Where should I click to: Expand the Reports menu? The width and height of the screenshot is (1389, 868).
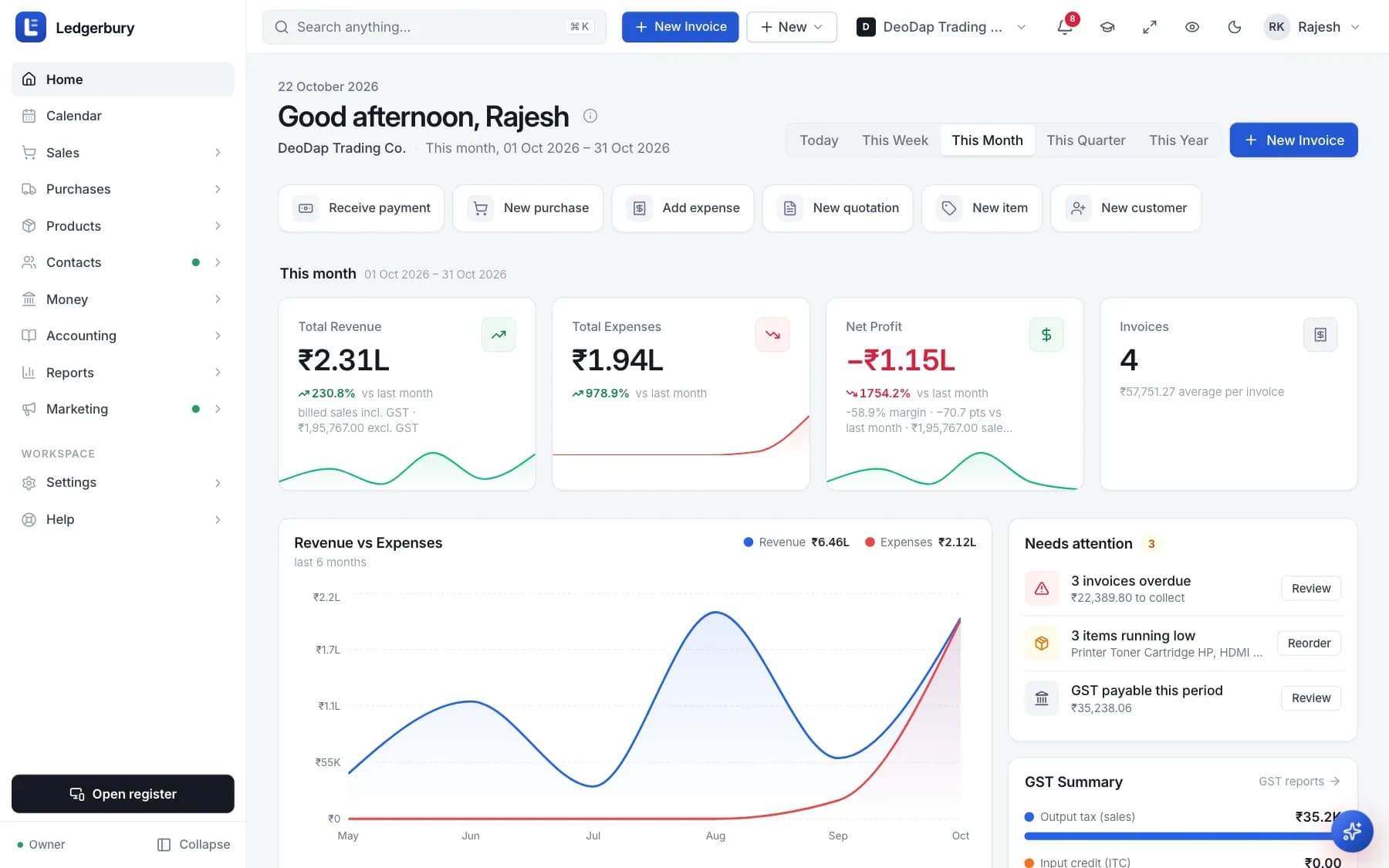[123, 373]
